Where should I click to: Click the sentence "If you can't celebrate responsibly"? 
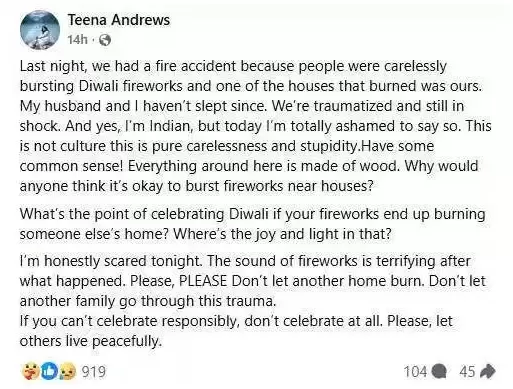(199, 321)
